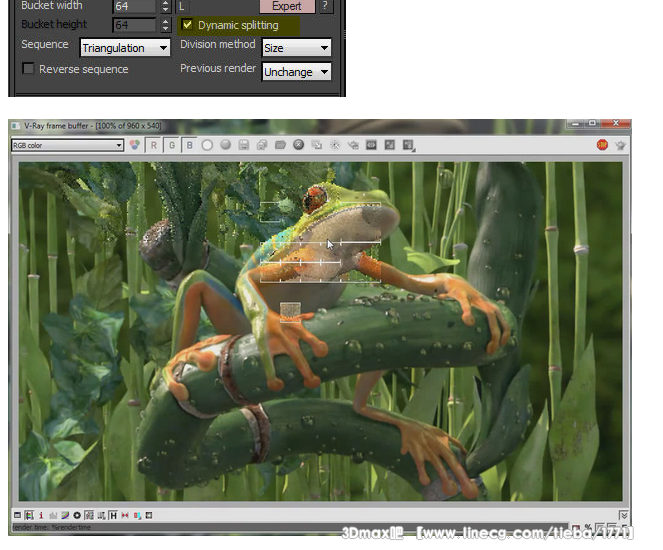Open Sequence Triangulation dropdown
Screen dimensions: 663x550
[125, 48]
